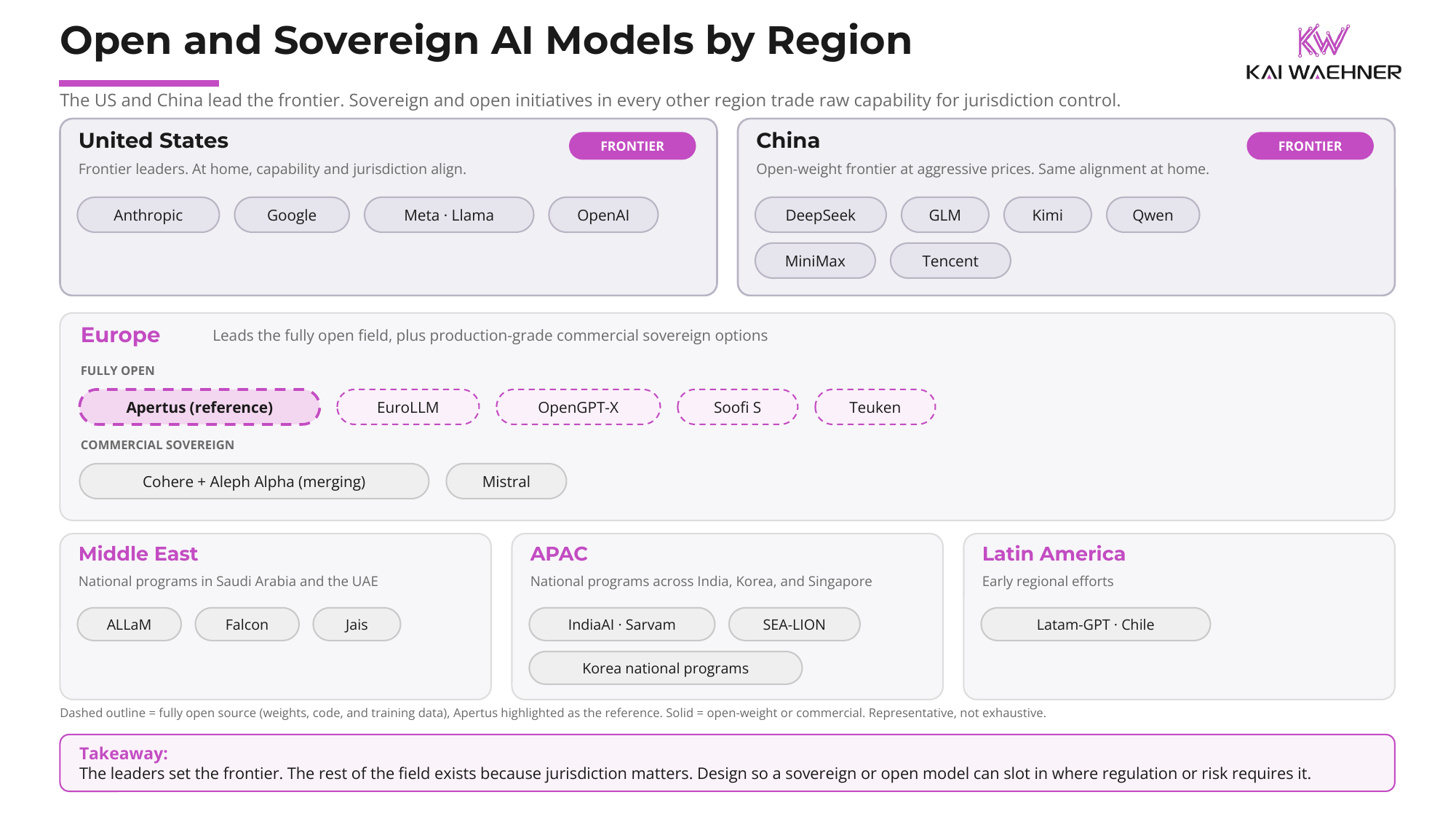The width and height of the screenshot is (1456, 819).
Task: Click 'Leads the fully open field' description
Action: pyautogui.click(x=490, y=336)
